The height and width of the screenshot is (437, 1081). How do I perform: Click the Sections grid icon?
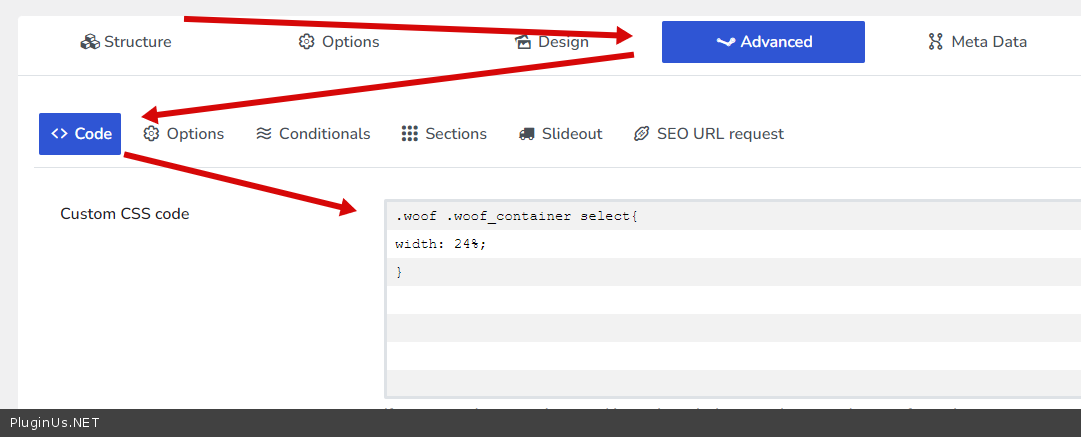pos(410,134)
